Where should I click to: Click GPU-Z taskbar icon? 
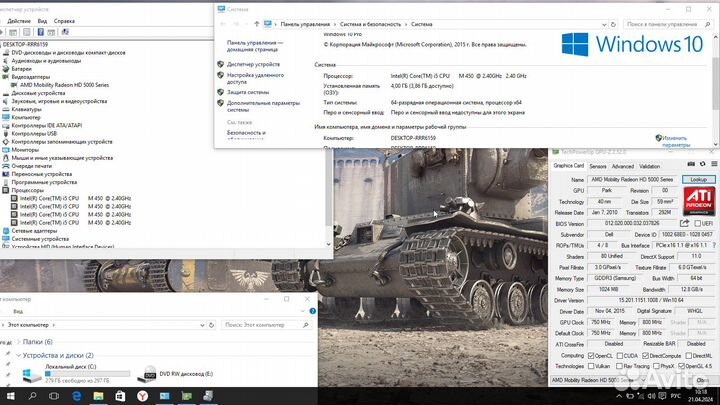pyautogui.click(x=186, y=396)
